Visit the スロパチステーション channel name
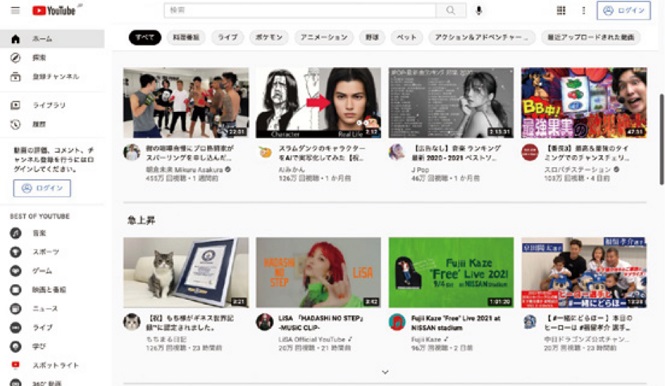 578,170
